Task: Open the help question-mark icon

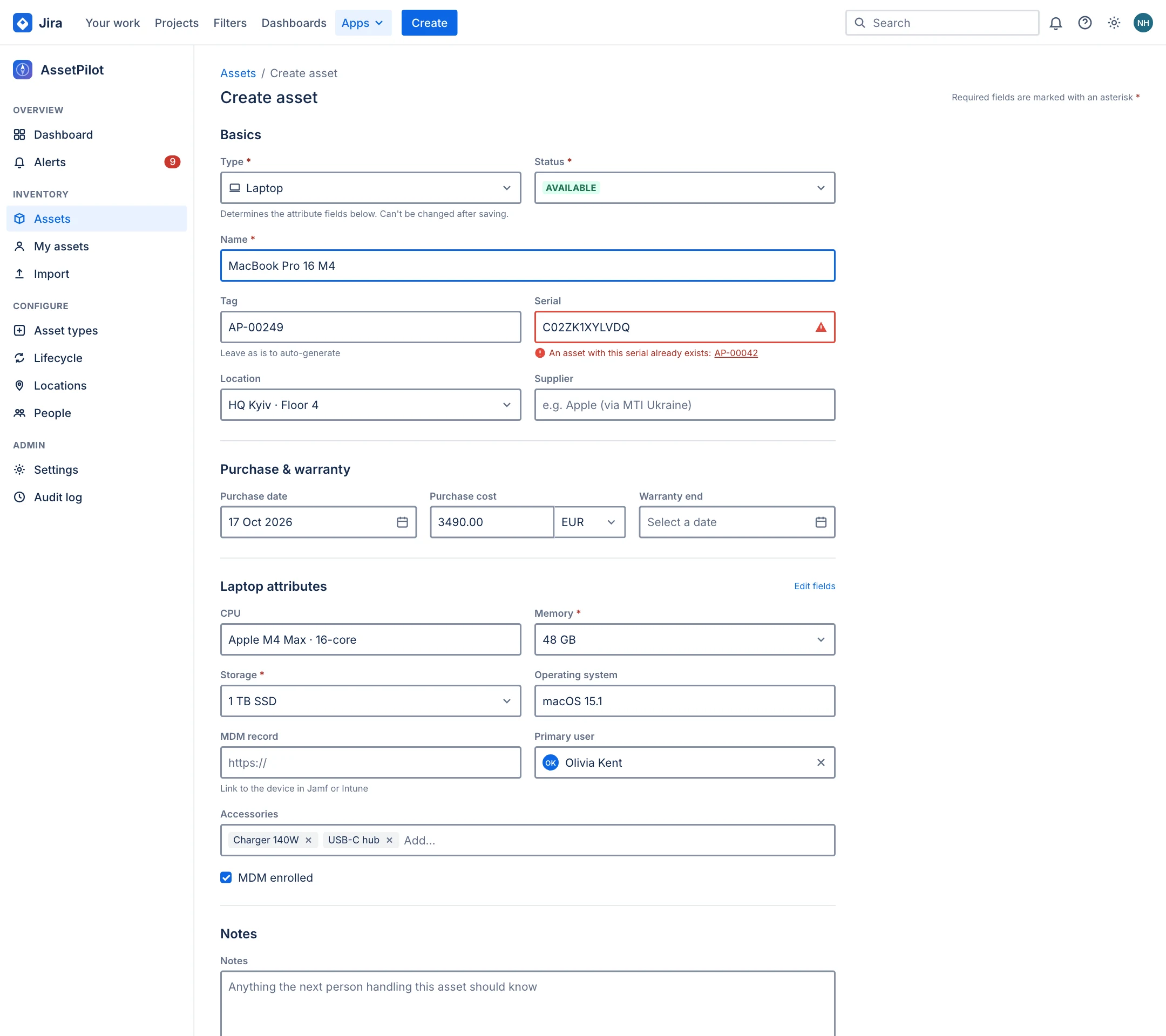Action: pos(1084,23)
